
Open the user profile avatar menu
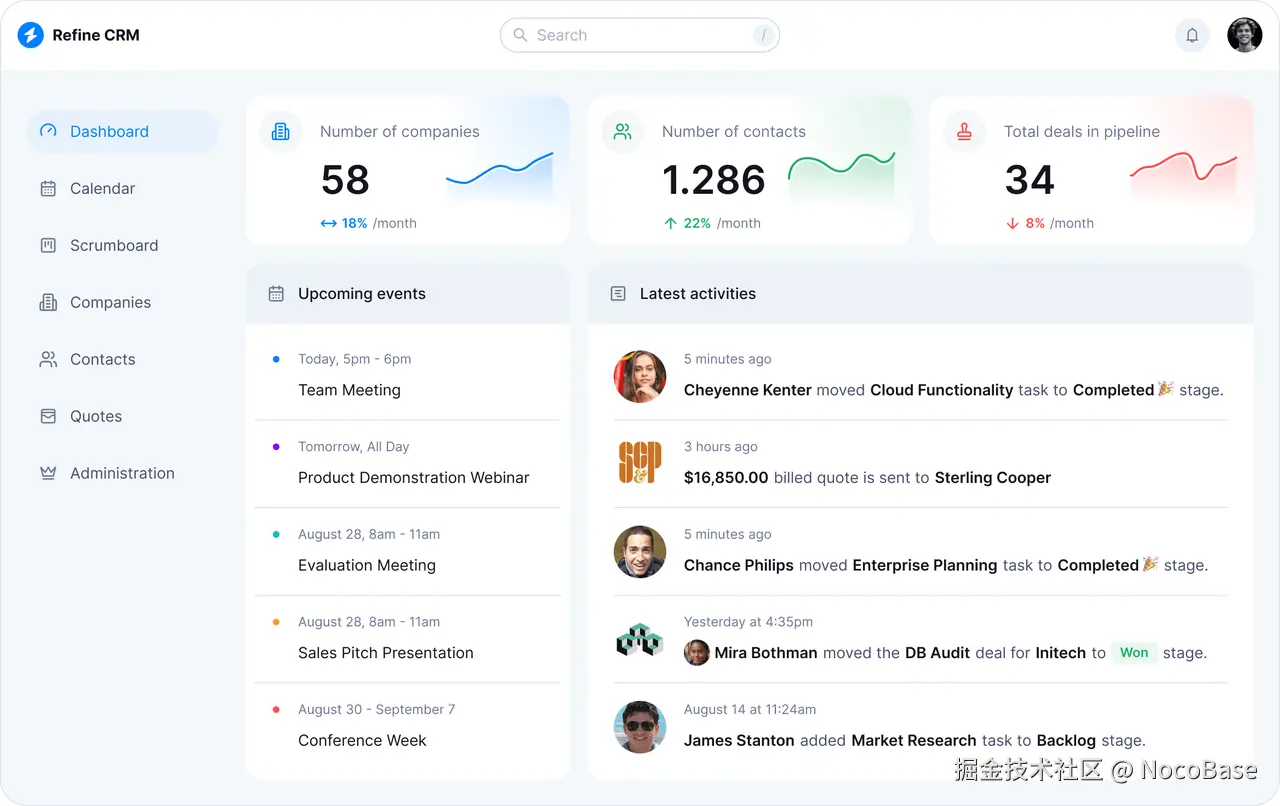click(x=1245, y=35)
